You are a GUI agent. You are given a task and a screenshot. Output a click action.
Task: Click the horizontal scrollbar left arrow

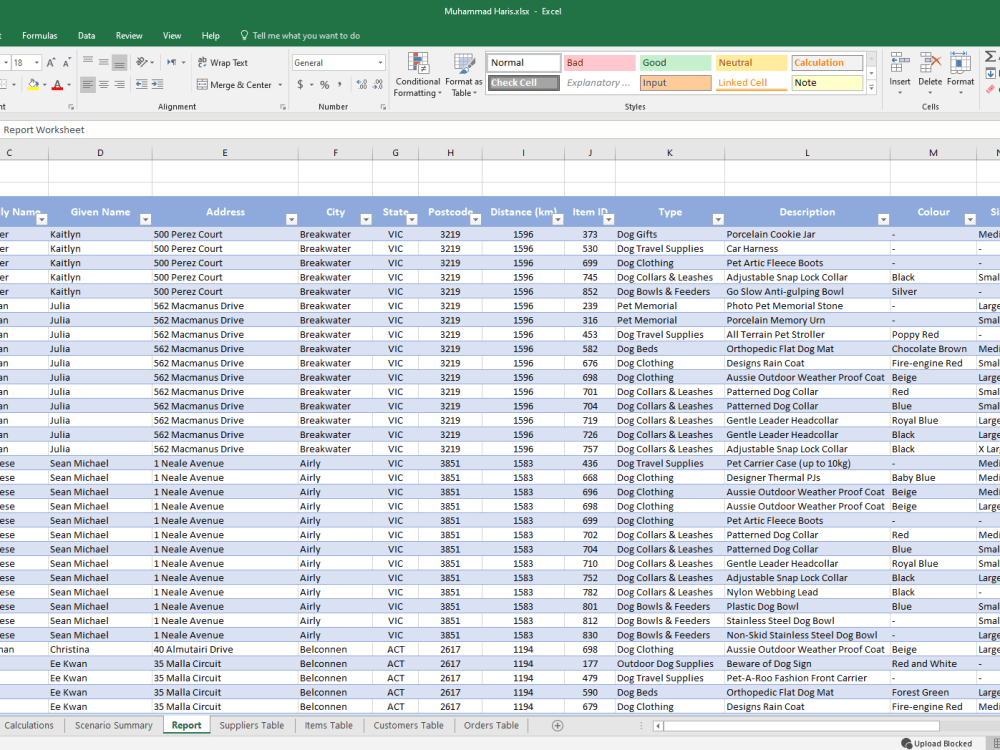[x=658, y=726]
